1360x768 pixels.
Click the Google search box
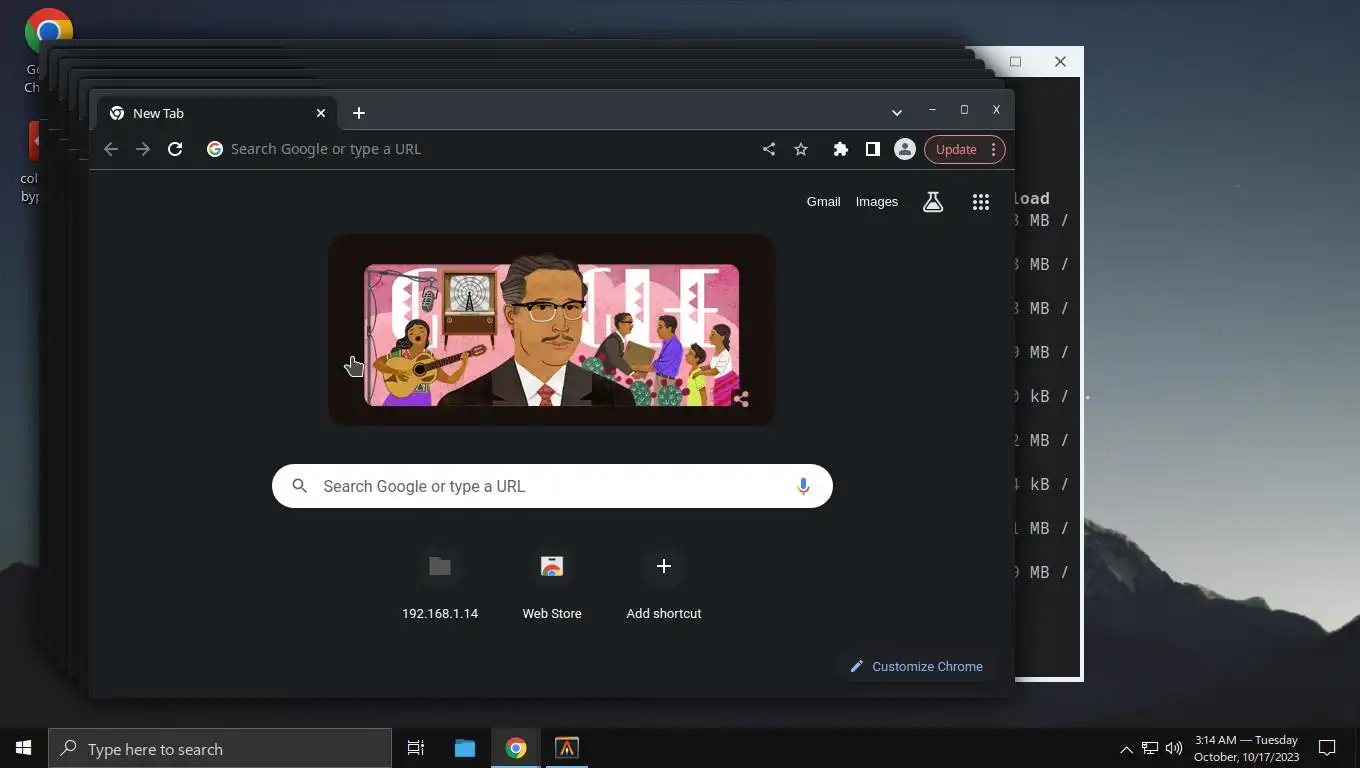(x=552, y=486)
